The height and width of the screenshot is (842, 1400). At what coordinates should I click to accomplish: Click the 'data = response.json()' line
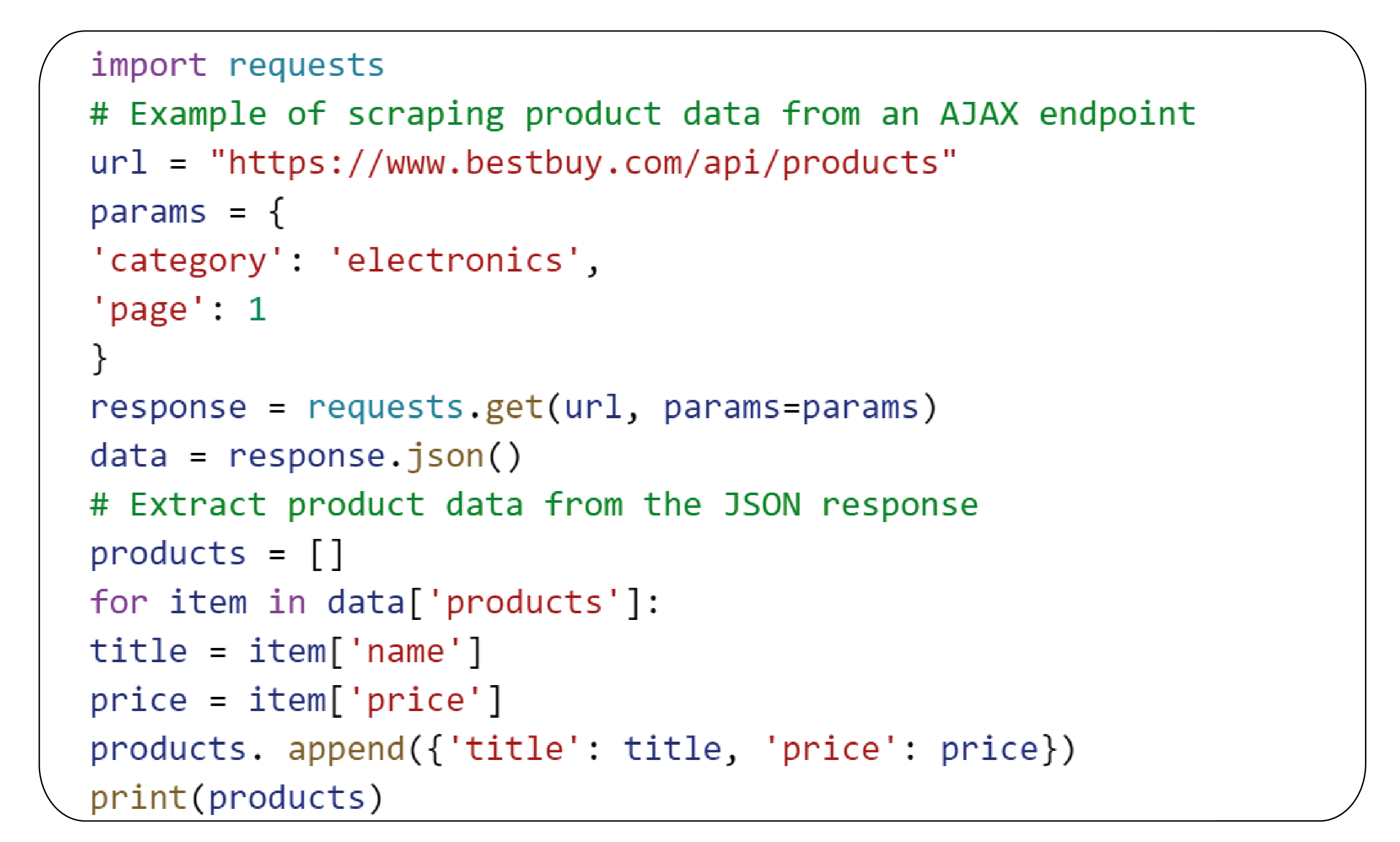click(x=305, y=457)
